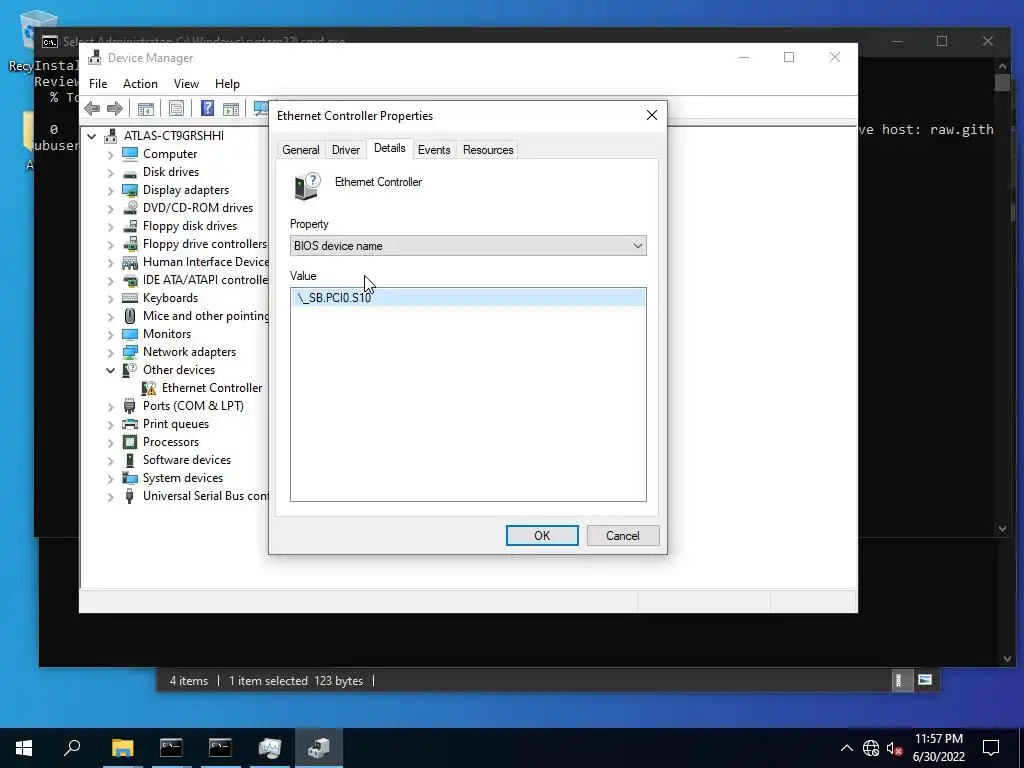Click the blue Help question mark icon
1024x768 pixels.
(x=207, y=108)
